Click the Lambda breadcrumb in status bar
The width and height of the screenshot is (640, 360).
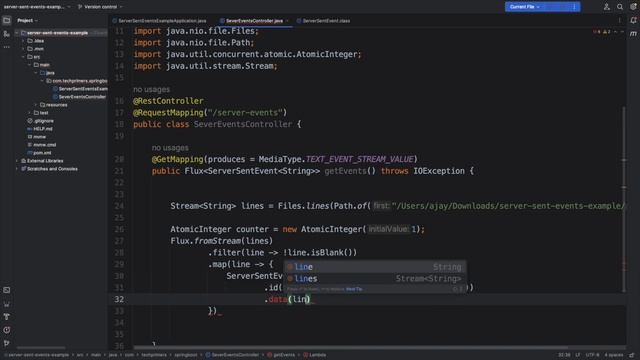pyautogui.click(x=314, y=355)
